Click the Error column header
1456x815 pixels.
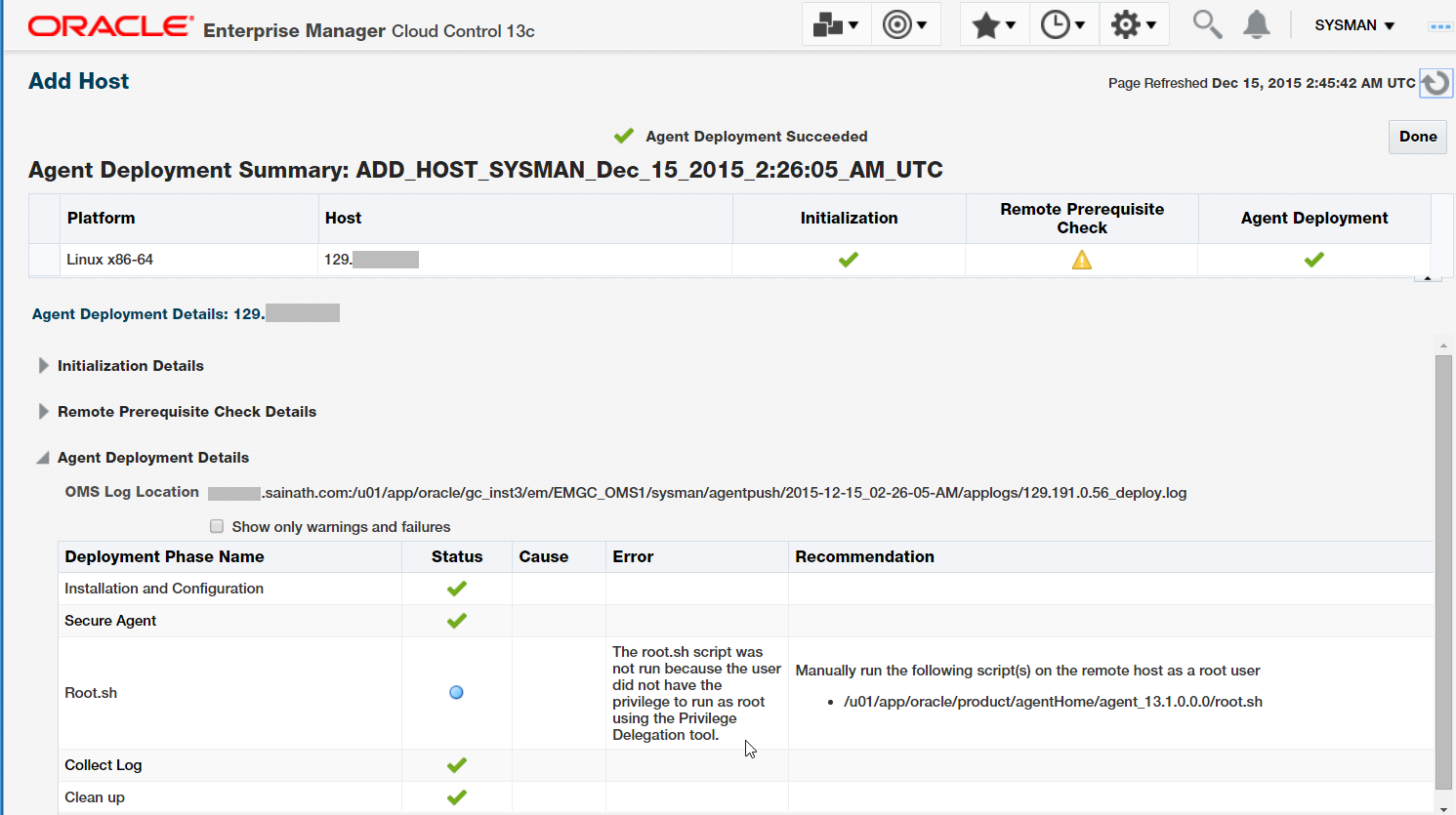pyautogui.click(x=696, y=556)
